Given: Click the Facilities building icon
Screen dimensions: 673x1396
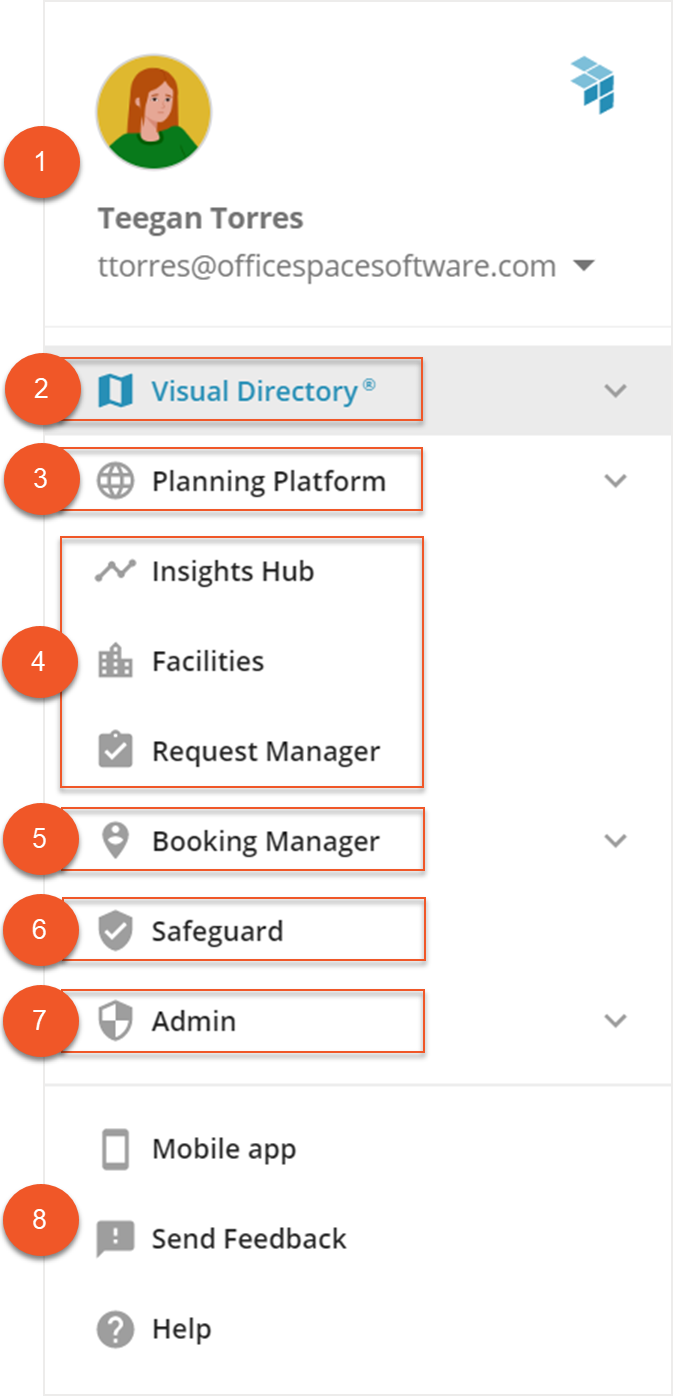Looking at the screenshot, I should pyautogui.click(x=118, y=660).
